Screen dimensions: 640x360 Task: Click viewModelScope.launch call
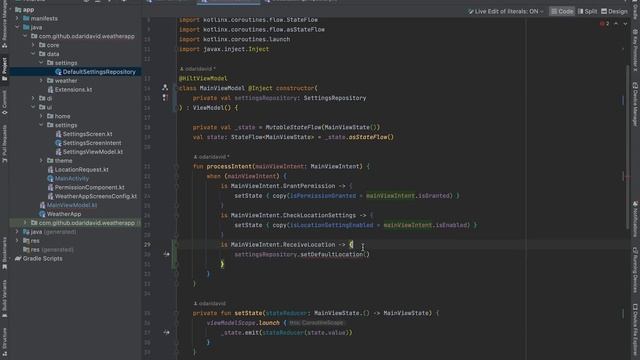click(x=243, y=322)
